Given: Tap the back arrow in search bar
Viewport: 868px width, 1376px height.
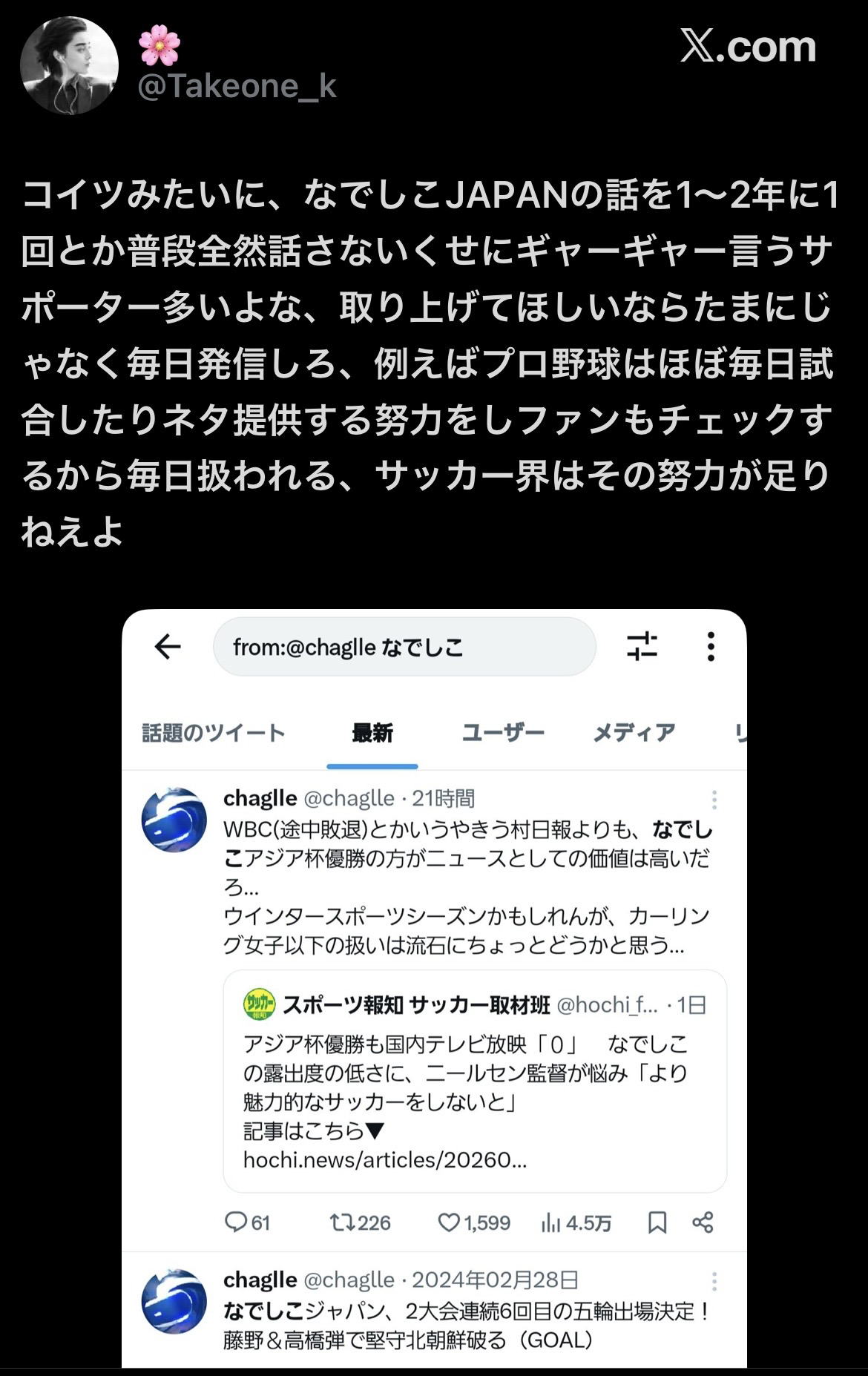Looking at the screenshot, I should tap(168, 647).
